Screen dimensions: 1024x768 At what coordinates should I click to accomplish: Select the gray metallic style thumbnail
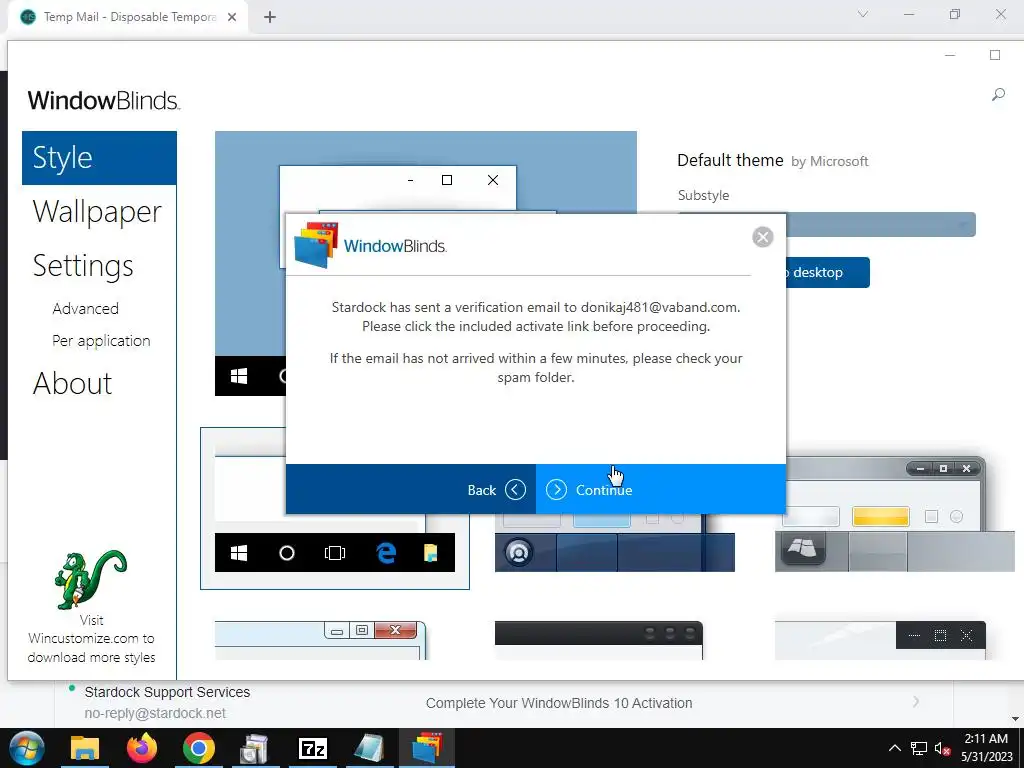pos(895,514)
